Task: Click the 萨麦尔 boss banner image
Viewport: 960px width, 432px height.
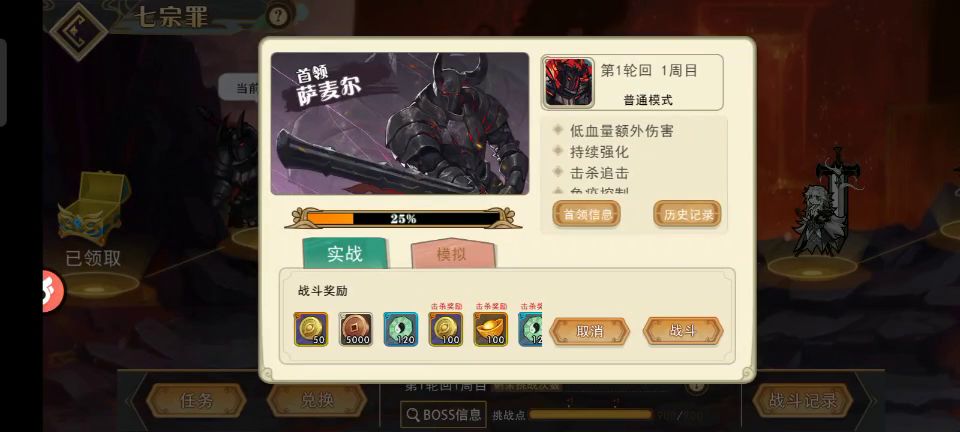Action: tap(400, 124)
